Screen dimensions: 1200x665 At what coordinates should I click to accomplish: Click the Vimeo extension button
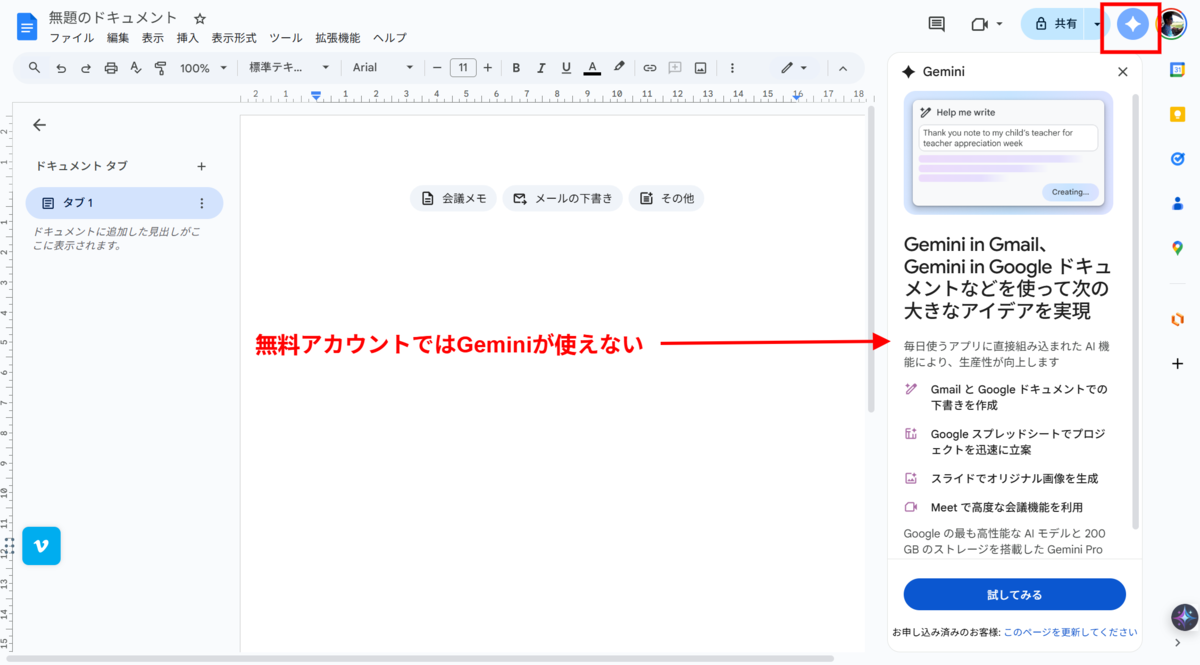[41, 545]
